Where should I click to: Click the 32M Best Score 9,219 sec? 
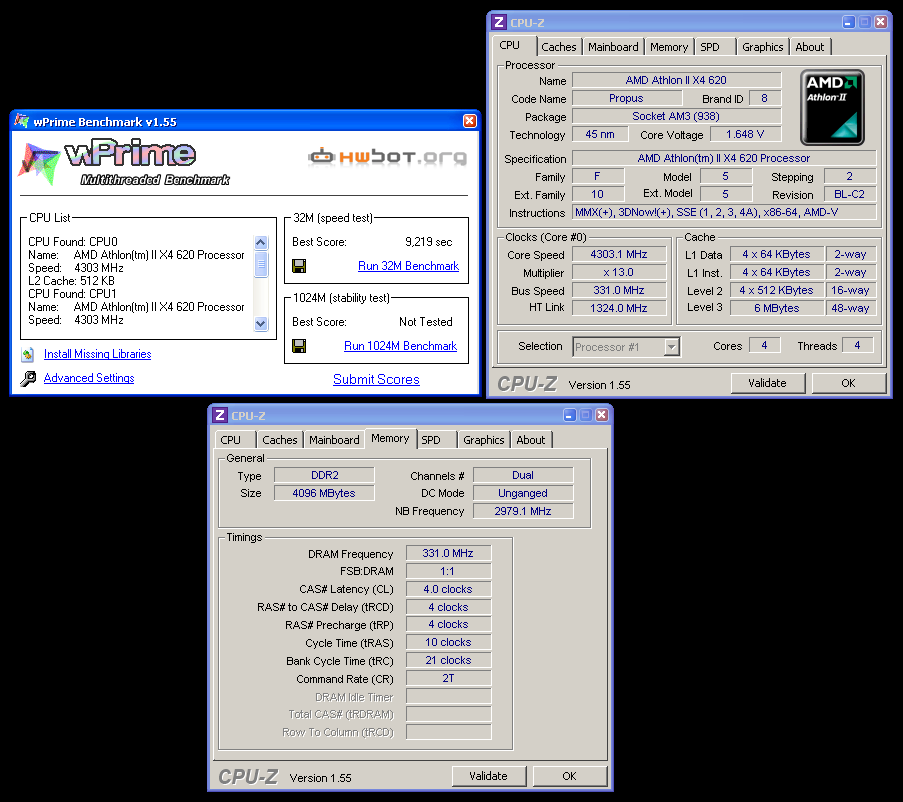(x=428, y=242)
